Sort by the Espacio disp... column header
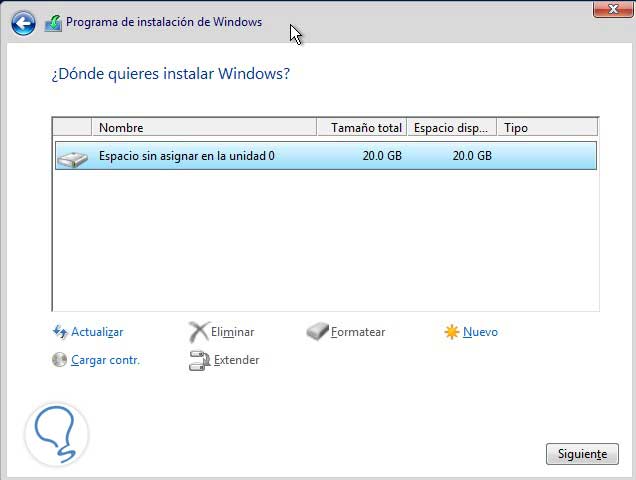The height and width of the screenshot is (480, 636). 452,127
